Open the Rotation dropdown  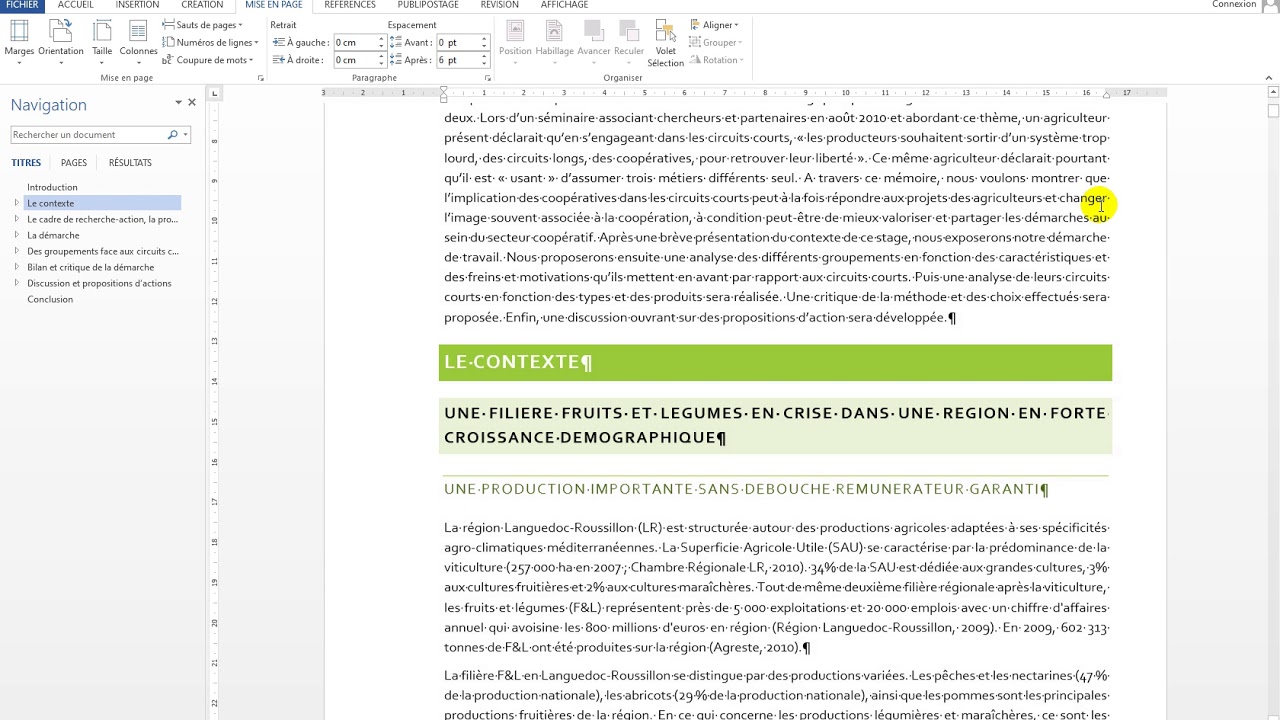[717, 60]
